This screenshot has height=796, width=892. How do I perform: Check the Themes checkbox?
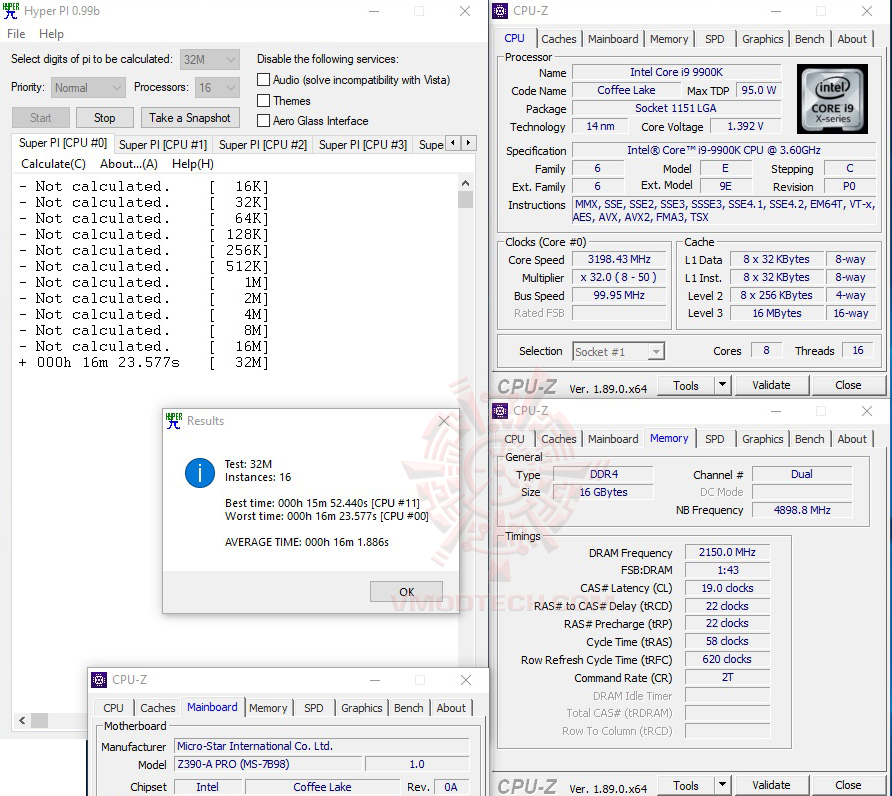click(262, 101)
